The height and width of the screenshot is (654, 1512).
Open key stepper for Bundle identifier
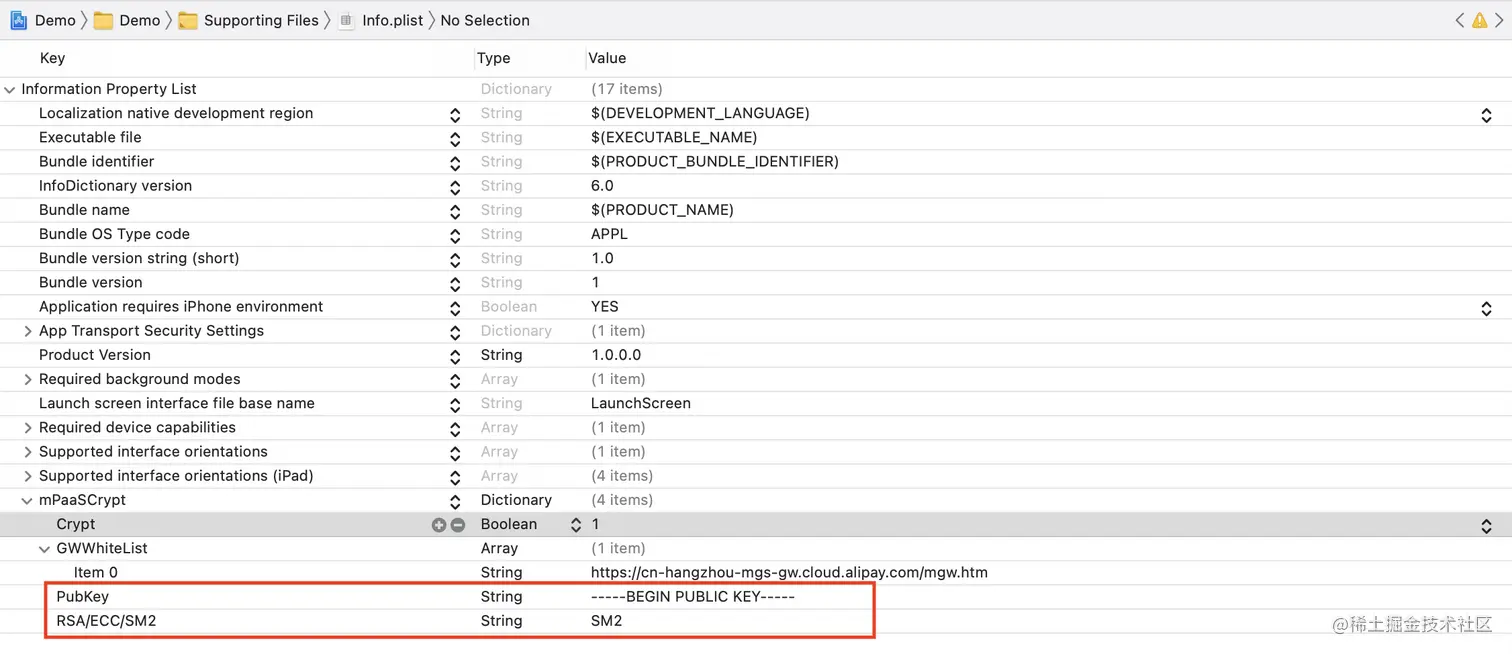pyautogui.click(x=455, y=162)
